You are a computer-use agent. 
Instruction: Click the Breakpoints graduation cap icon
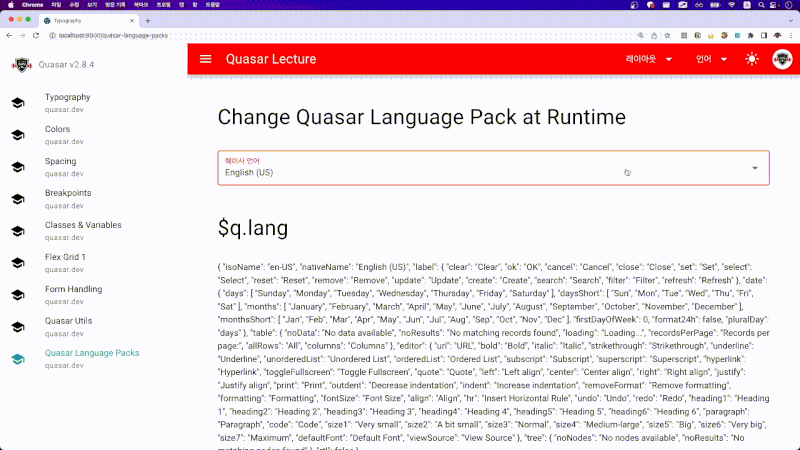pyautogui.click(x=18, y=199)
